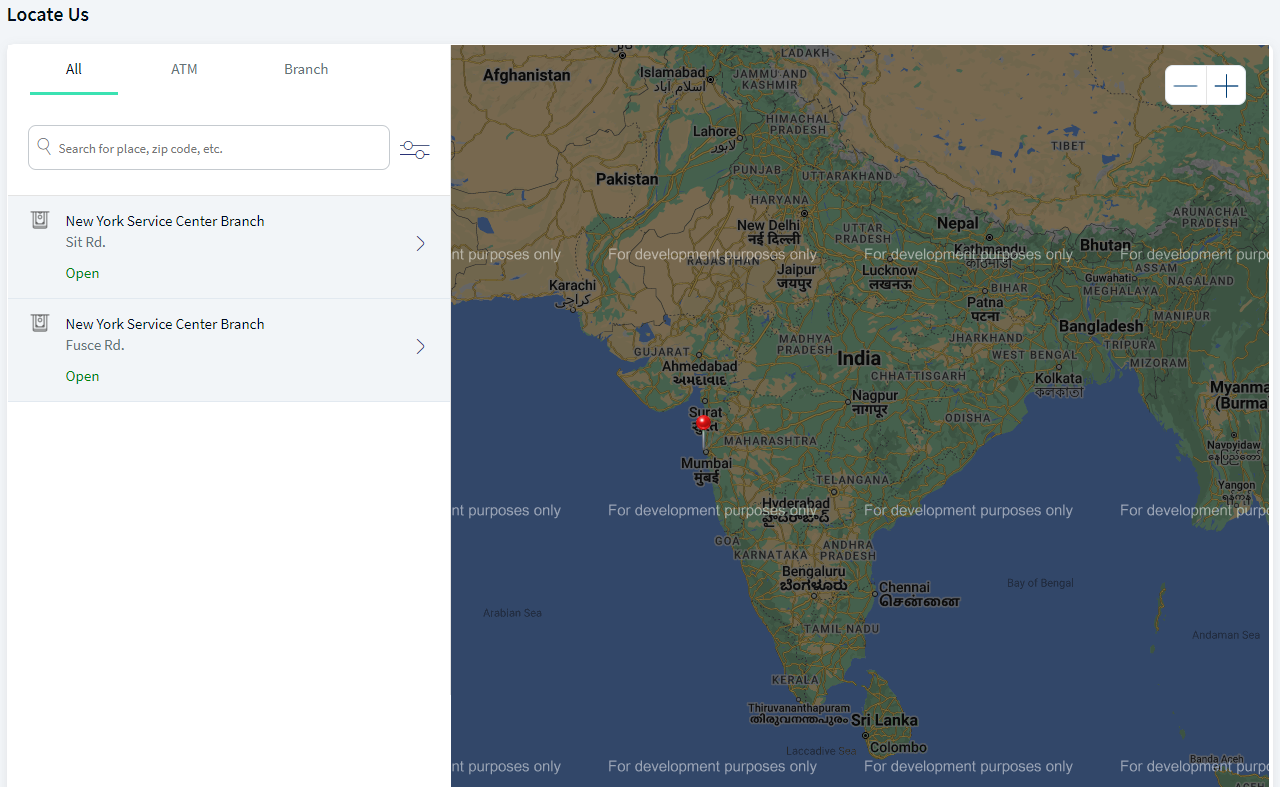Click the Sri Lanka label on the map
The height and width of the screenshot is (787, 1280).
click(884, 720)
